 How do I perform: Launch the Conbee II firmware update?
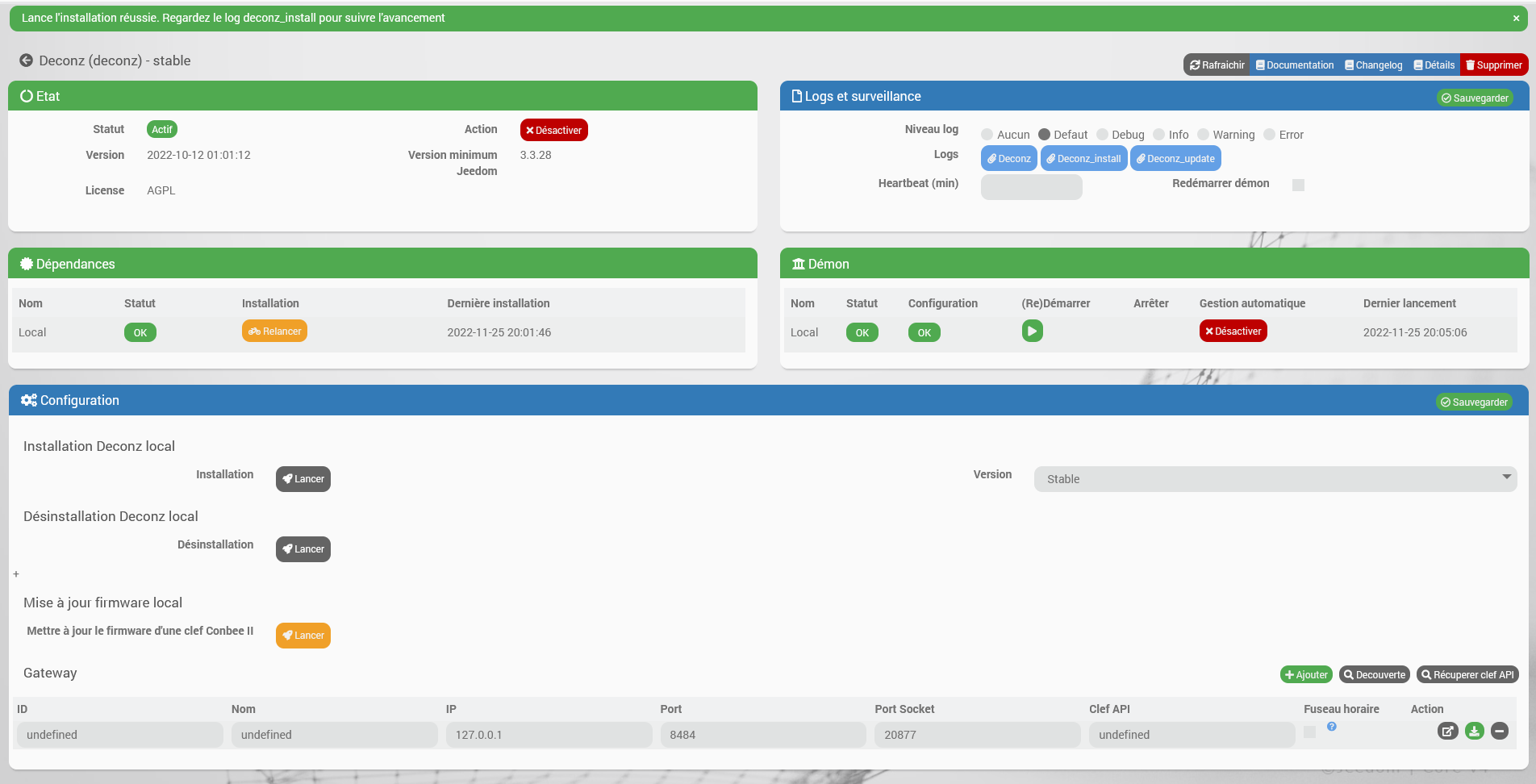tap(303, 636)
